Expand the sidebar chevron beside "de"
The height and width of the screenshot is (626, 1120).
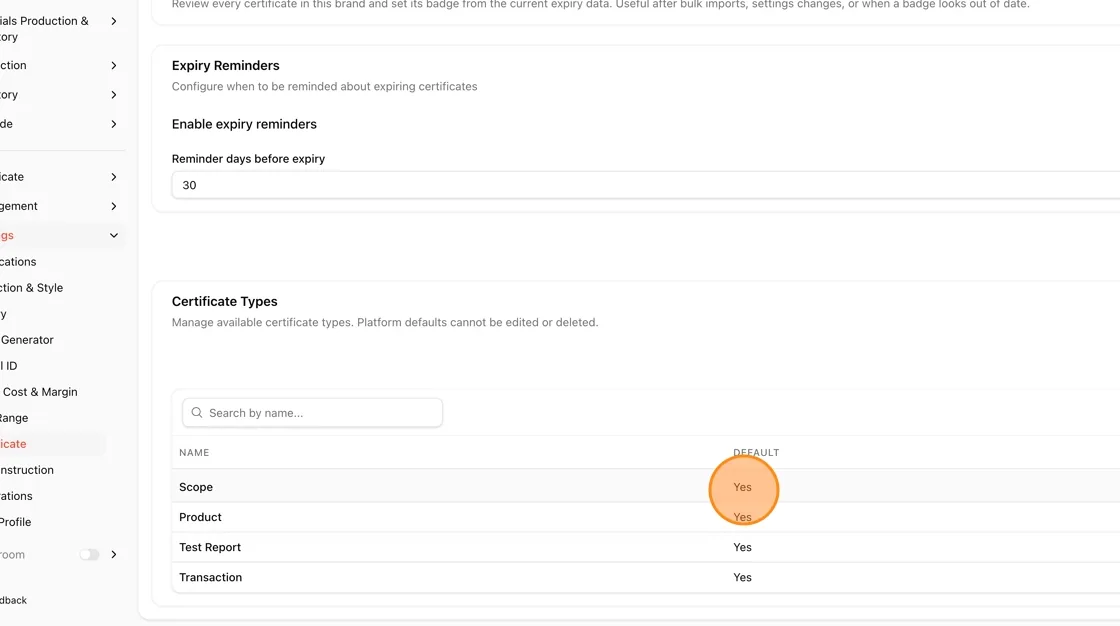[114, 124]
